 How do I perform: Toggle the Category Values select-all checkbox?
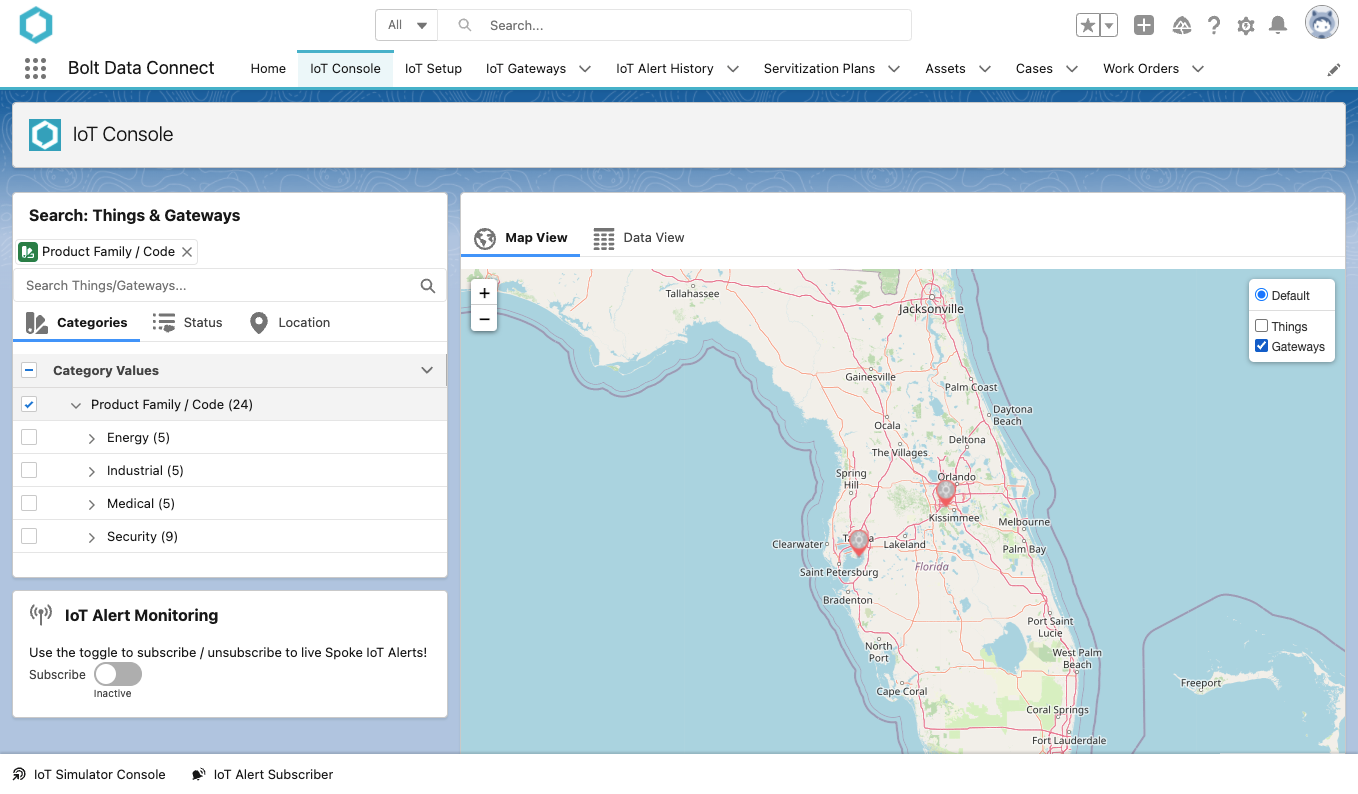(29, 370)
